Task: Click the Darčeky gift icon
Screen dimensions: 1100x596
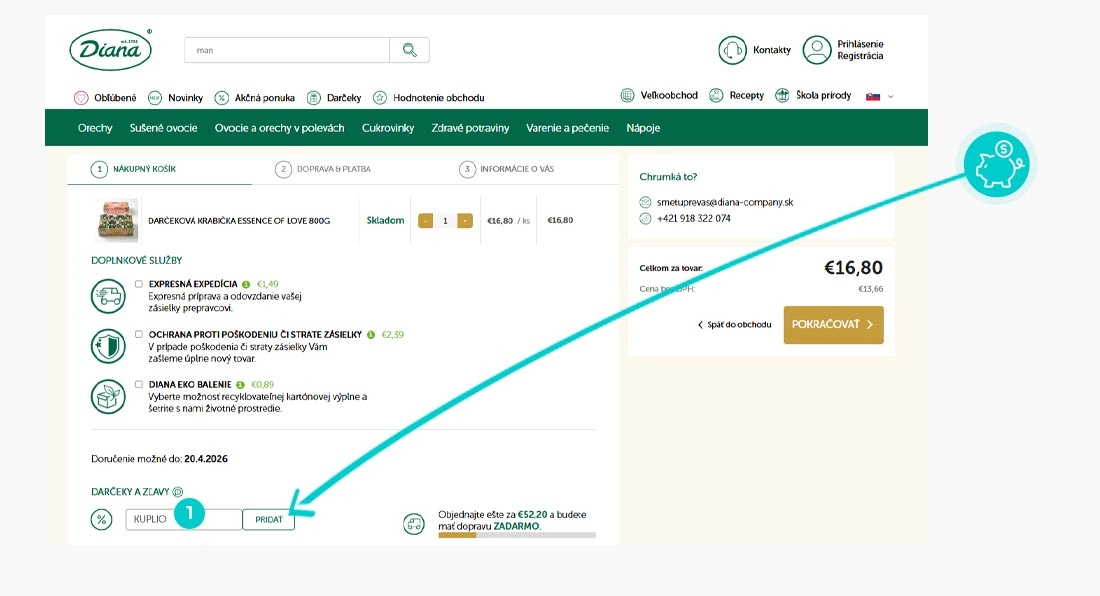Action: (x=314, y=97)
